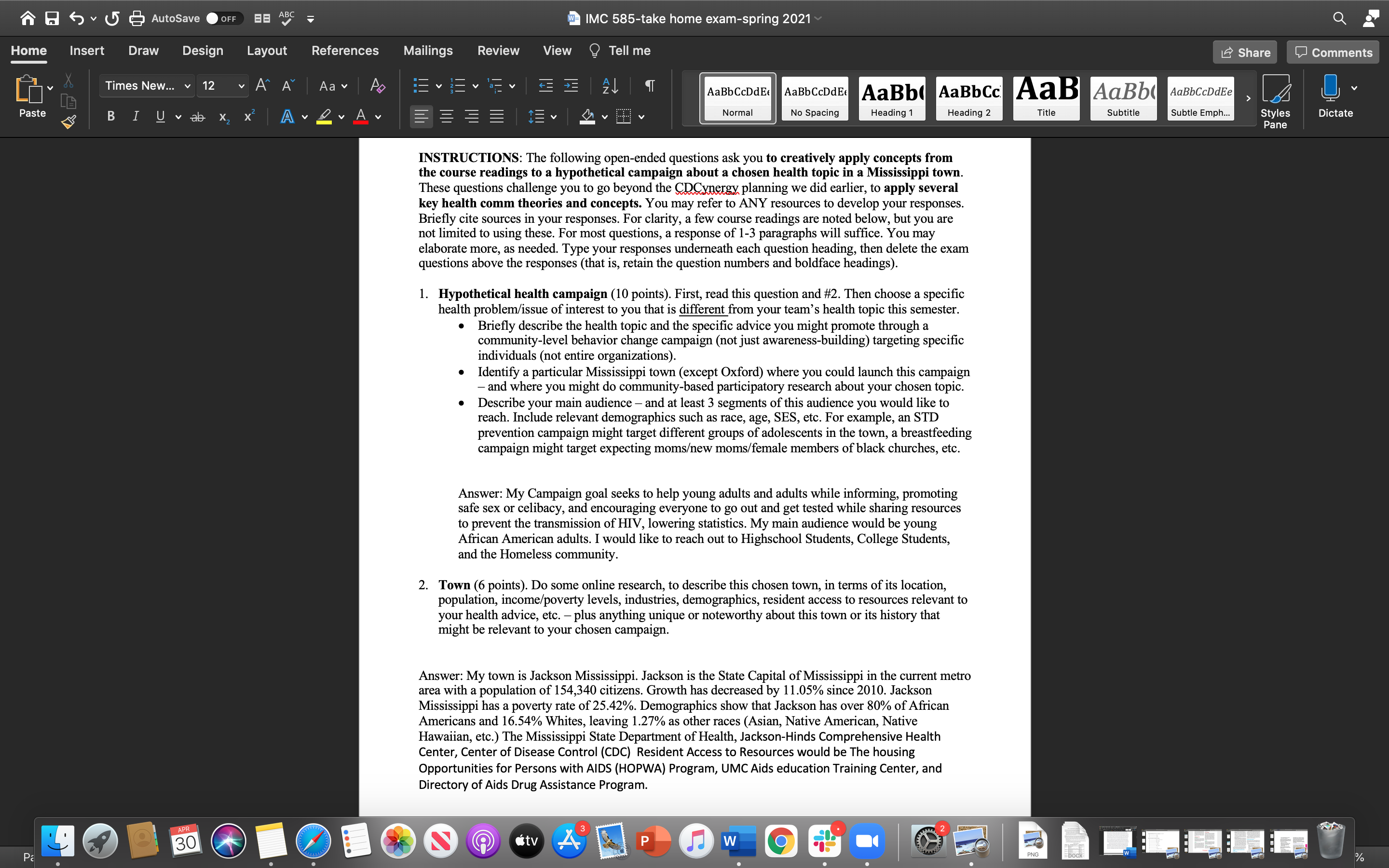Redo with the circular arrow icon
Image resolution: width=1389 pixels, height=868 pixels.
click(x=112, y=18)
